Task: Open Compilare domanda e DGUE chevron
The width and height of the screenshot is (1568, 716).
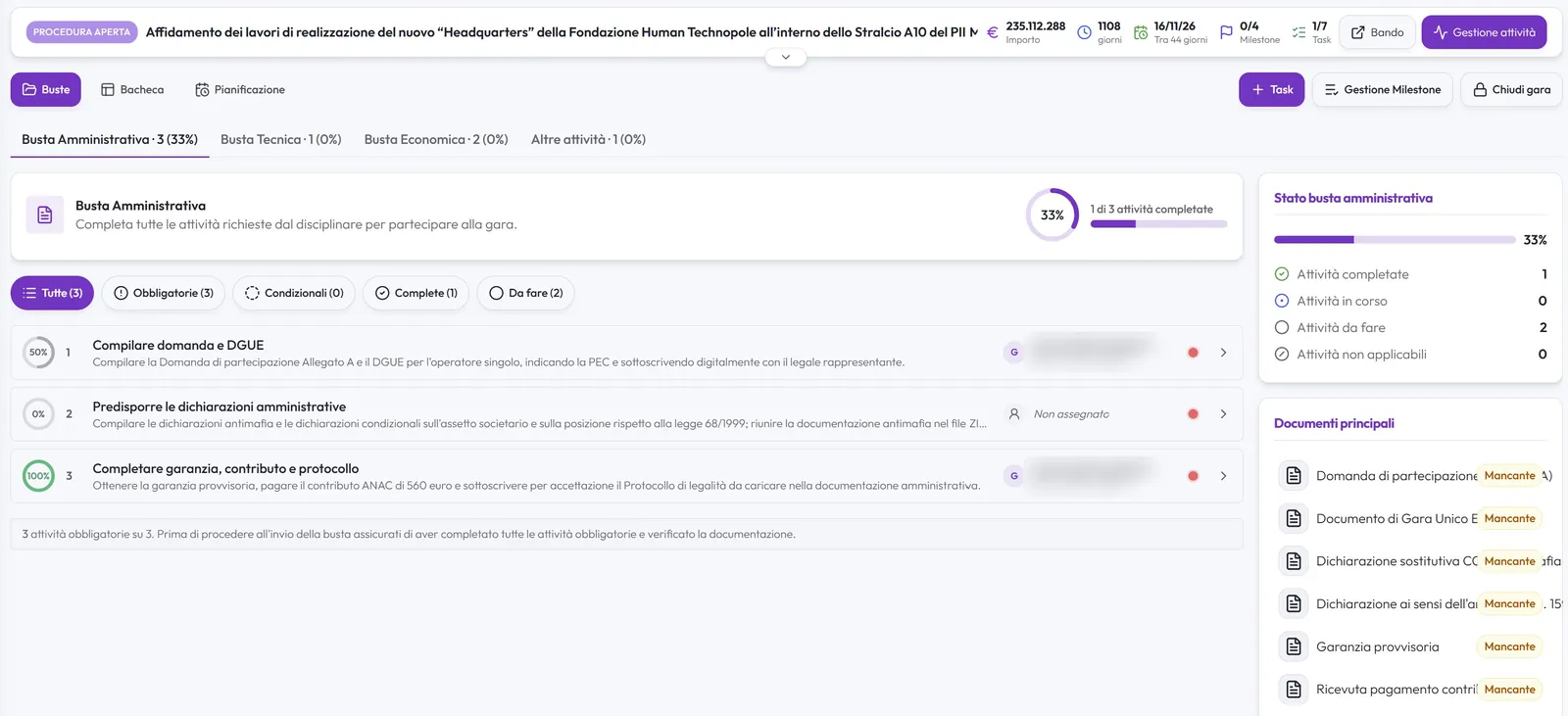Action: tap(1223, 353)
